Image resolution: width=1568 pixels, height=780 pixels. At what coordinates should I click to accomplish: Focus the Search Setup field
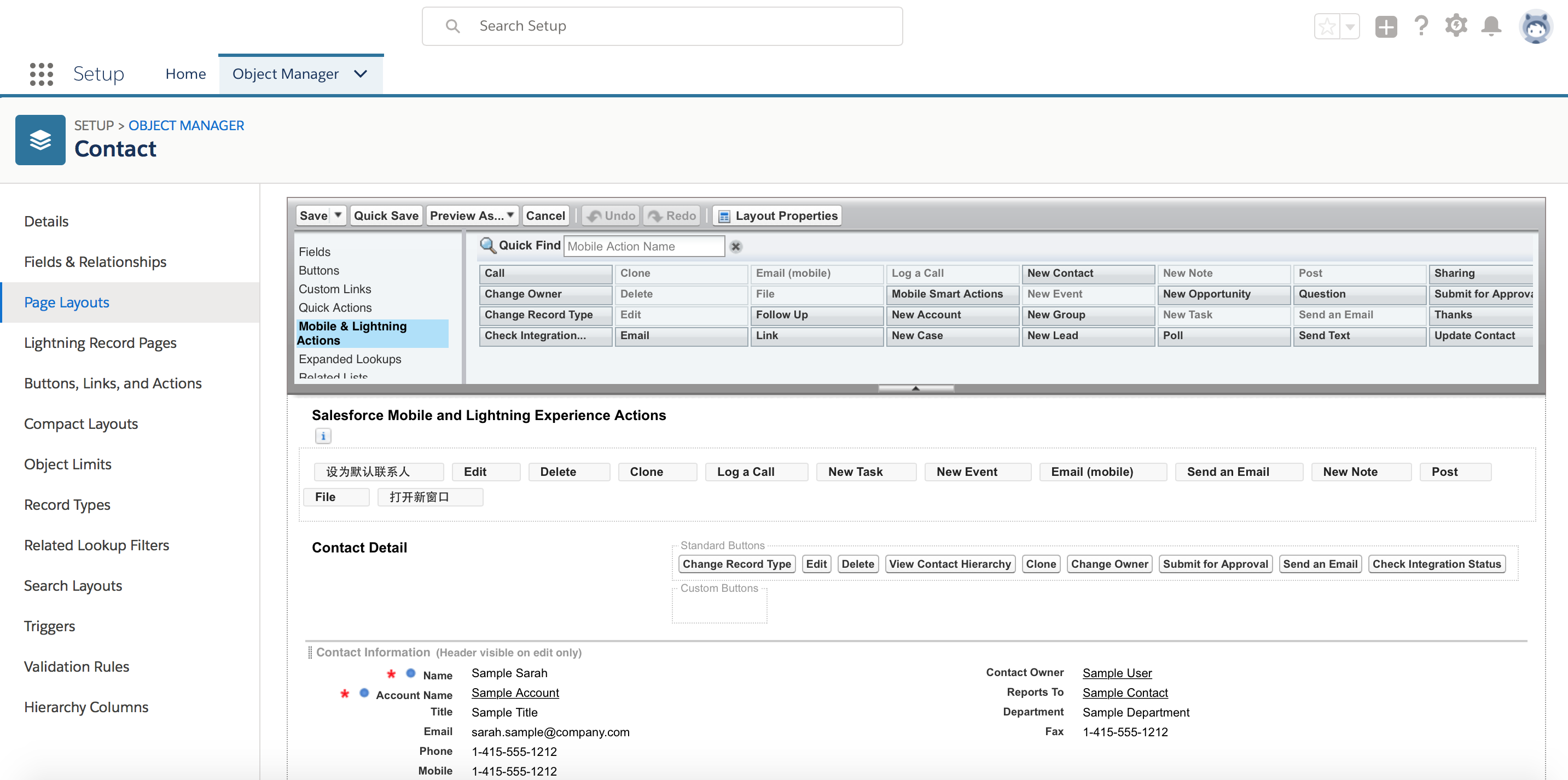(662, 26)
